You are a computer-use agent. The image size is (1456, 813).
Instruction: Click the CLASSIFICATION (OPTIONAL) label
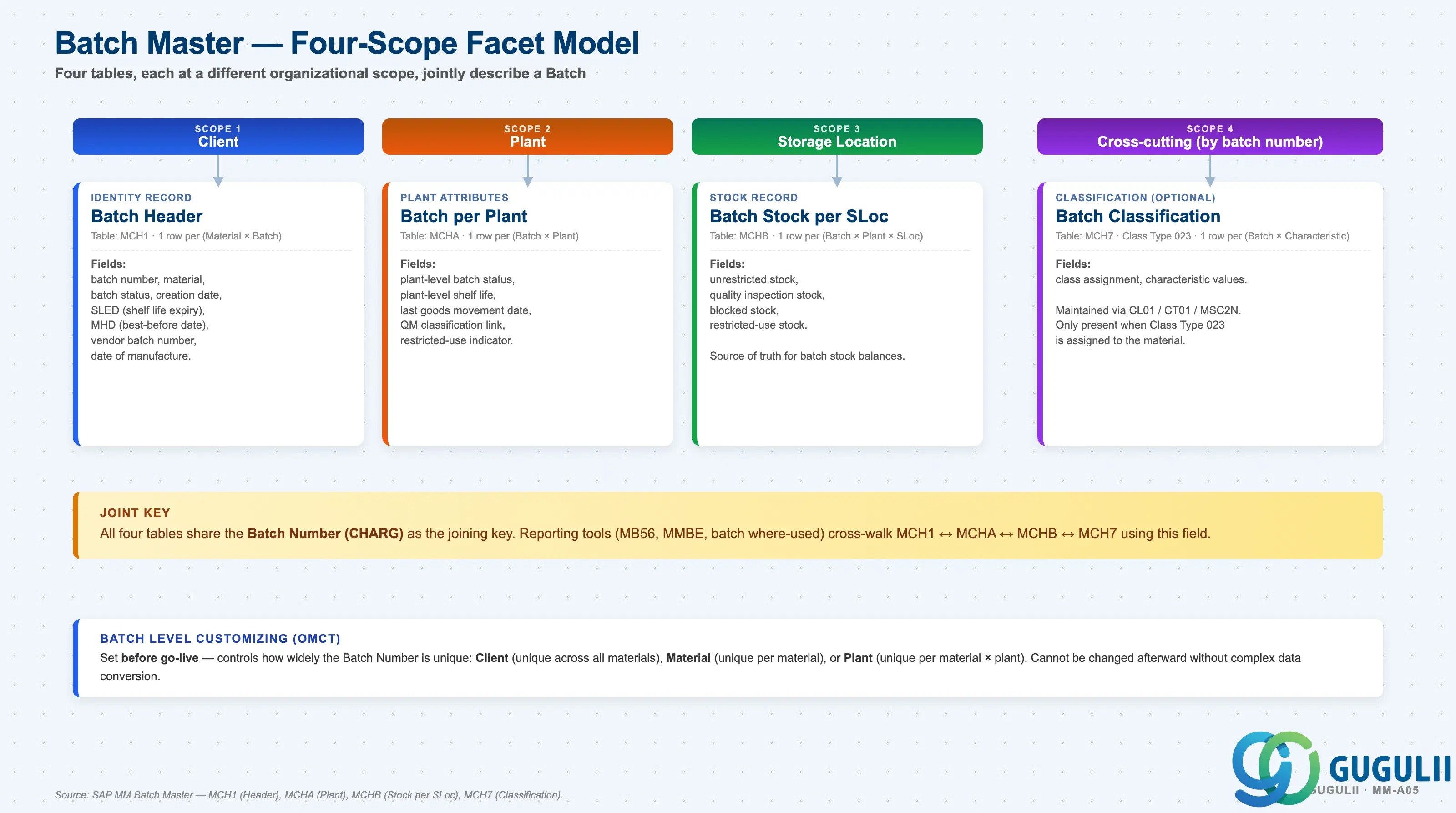tap(1135, 197)
